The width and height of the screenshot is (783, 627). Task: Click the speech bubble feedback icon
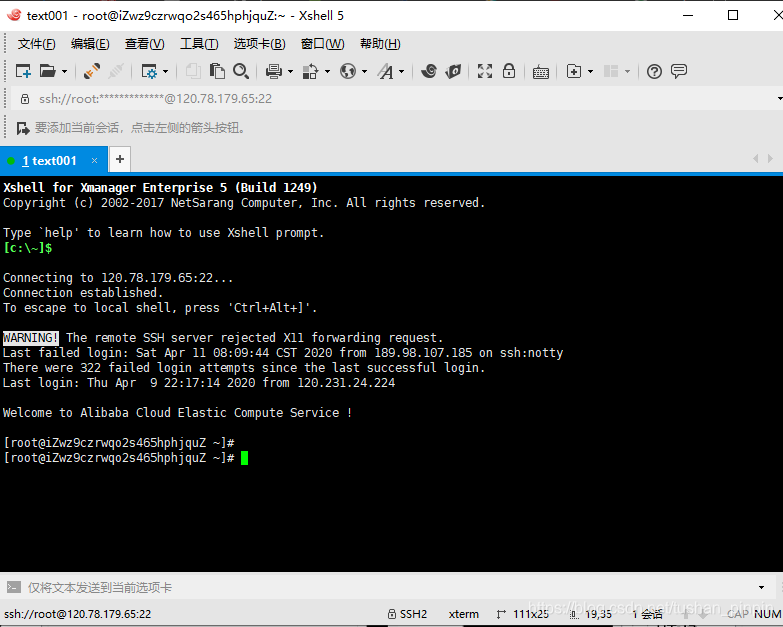click(679, 71)
